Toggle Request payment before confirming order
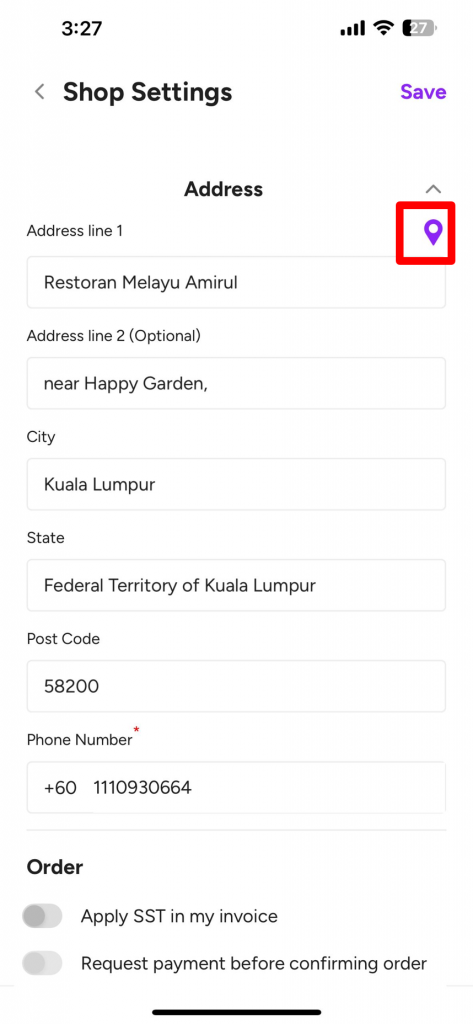The width and height of the screenshot is (473, 1024). 42,963
